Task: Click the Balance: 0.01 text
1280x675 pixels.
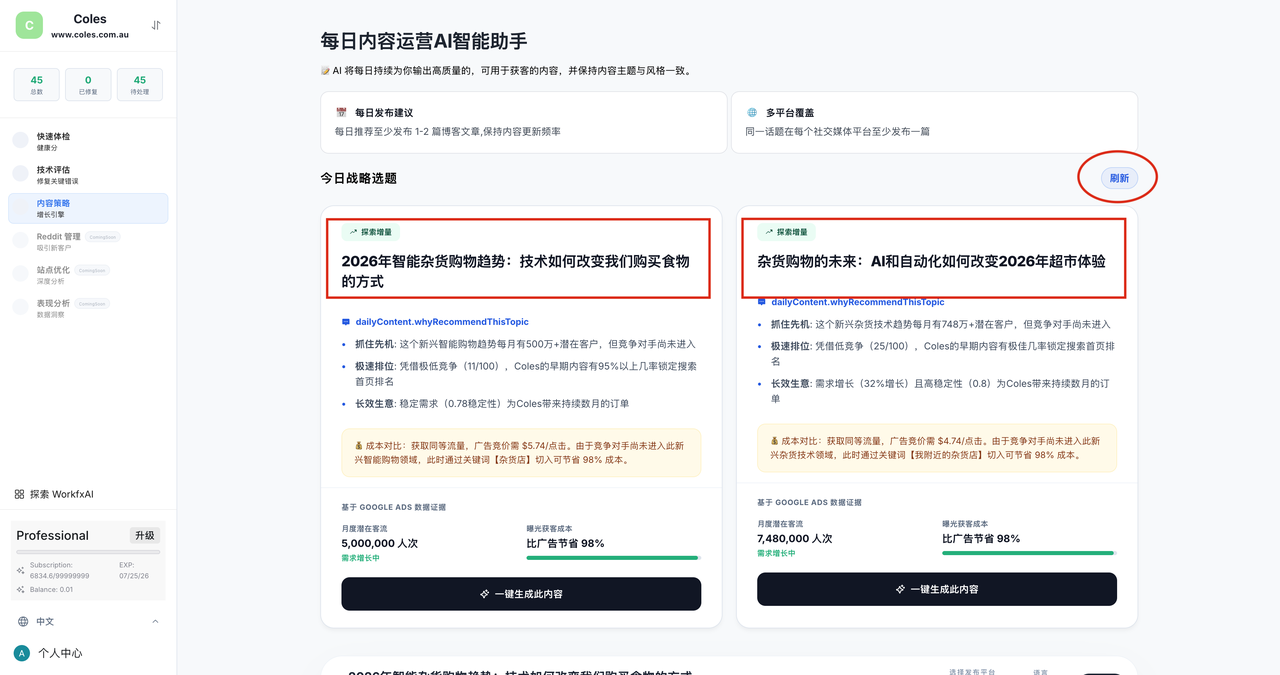Action: 52,589
